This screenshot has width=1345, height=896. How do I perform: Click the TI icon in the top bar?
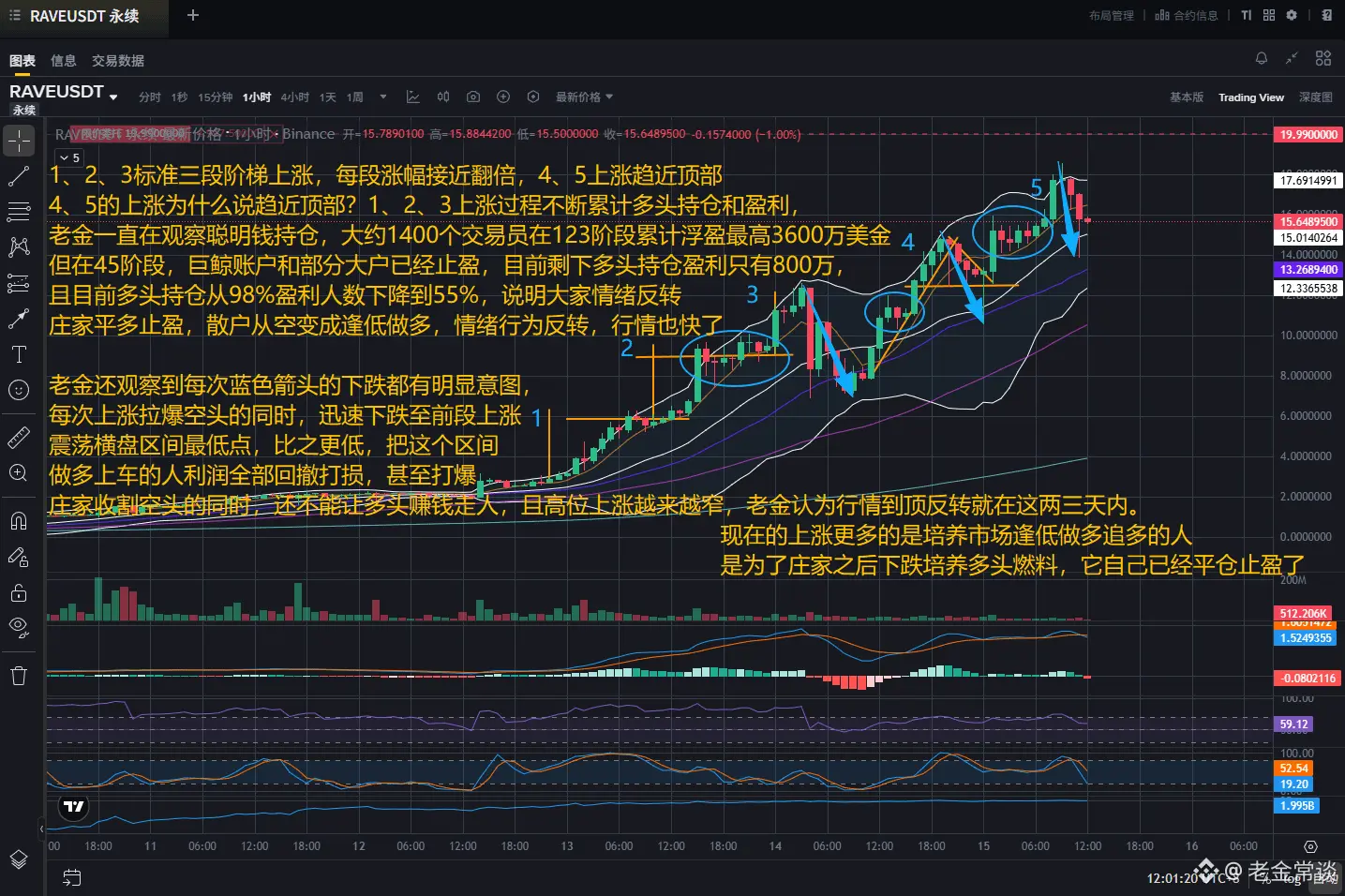(1246, 15)
